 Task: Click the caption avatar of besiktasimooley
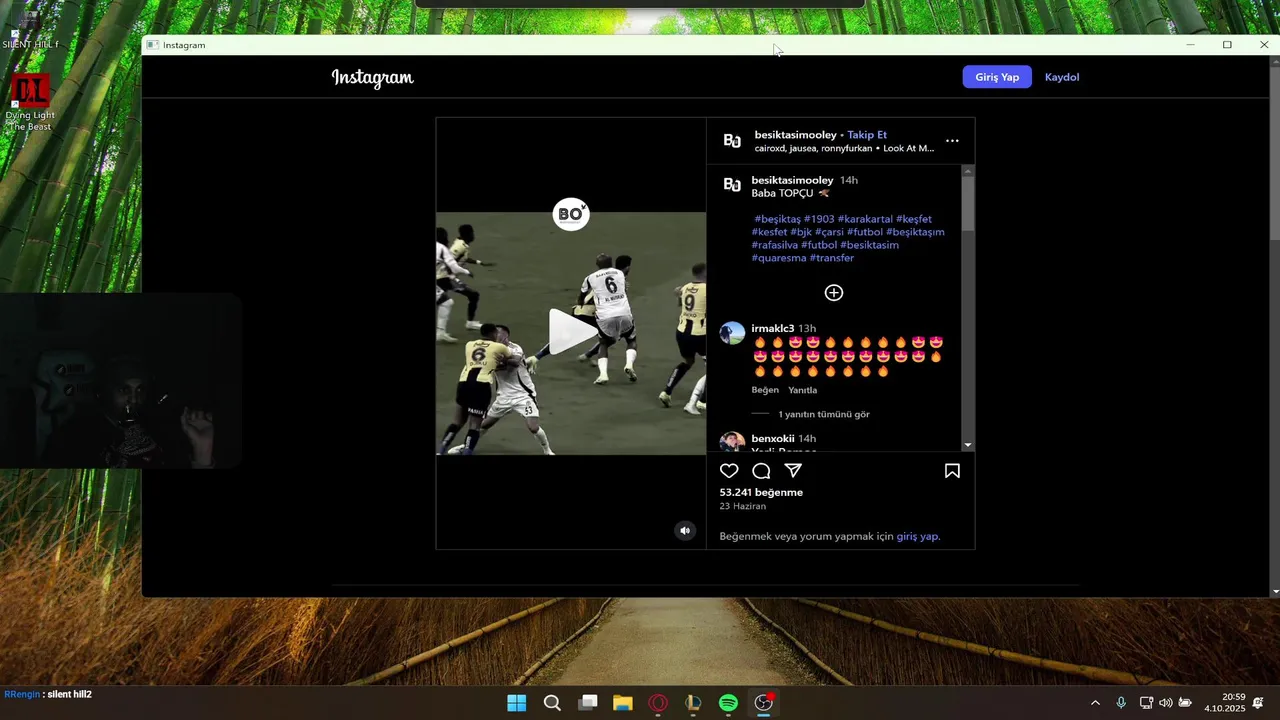tap(732, 185)
